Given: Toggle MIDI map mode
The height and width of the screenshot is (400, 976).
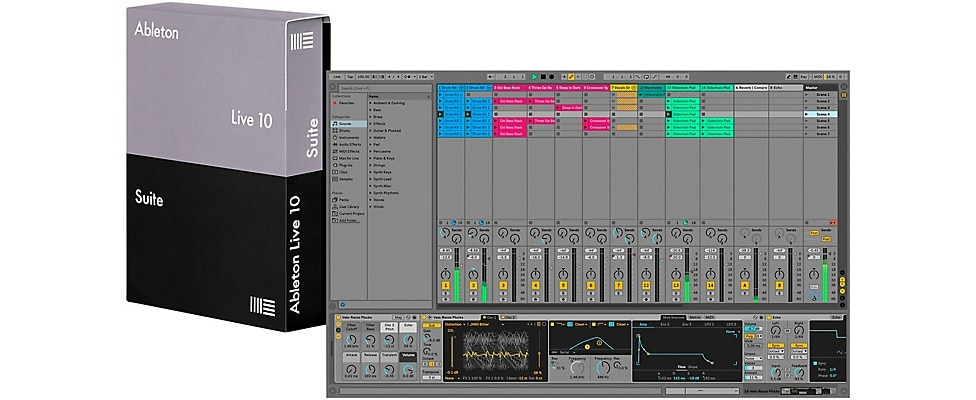Looking at the screenshot, I should (818, 77).
